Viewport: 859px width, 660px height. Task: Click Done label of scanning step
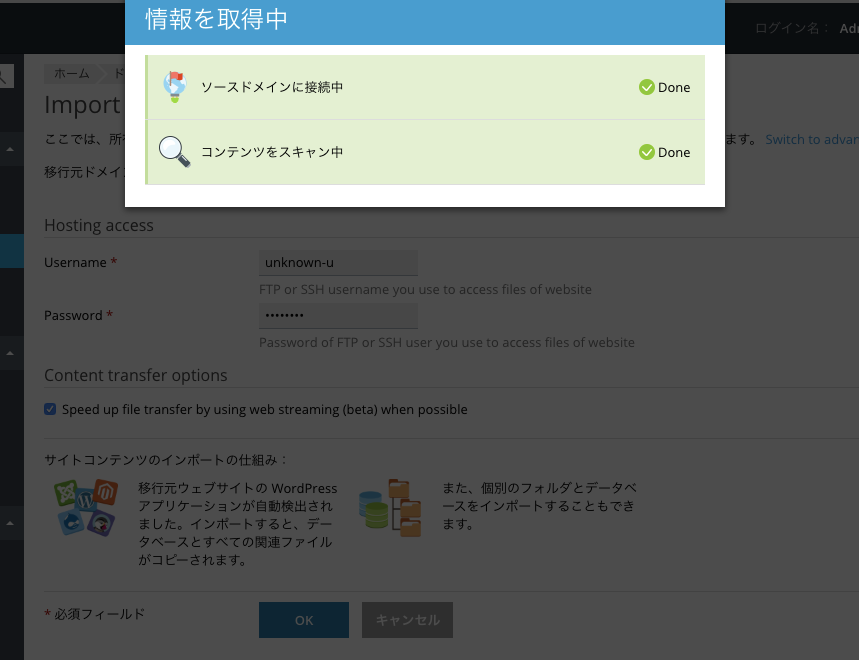[x=674, y=153]
